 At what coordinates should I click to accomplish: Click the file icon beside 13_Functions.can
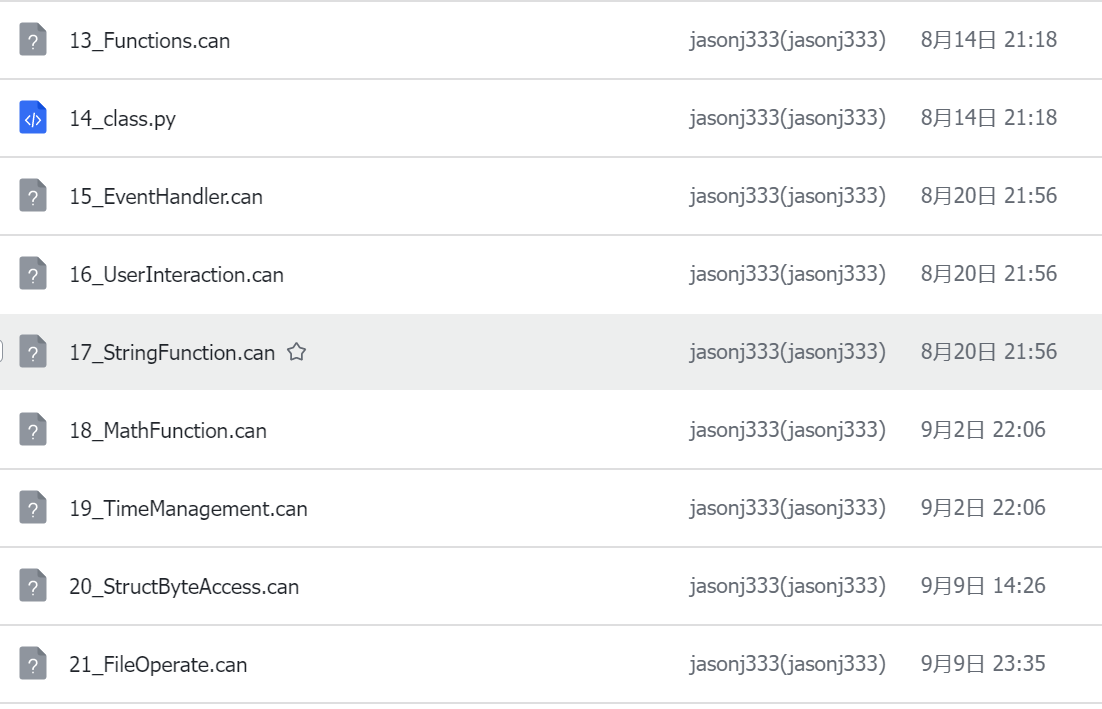click(x=33, y=40)
